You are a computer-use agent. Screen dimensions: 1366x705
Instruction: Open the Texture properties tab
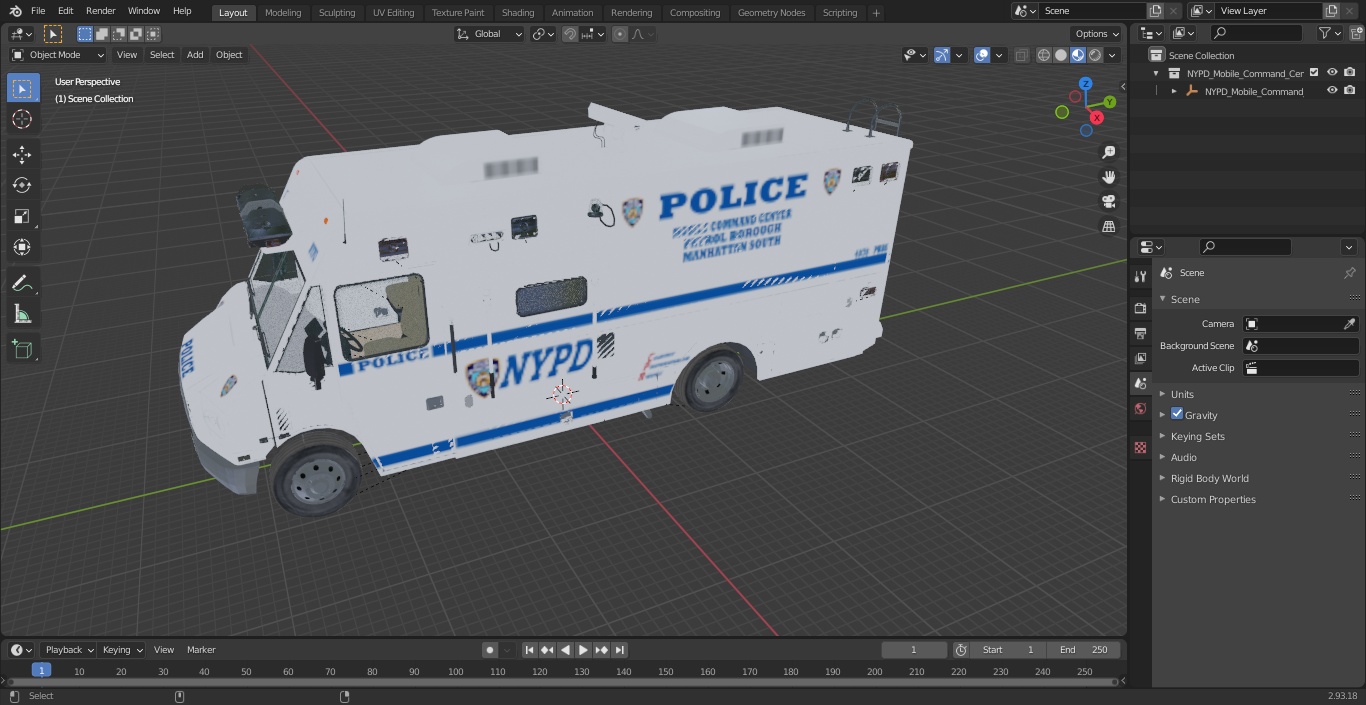point(1140,447)
